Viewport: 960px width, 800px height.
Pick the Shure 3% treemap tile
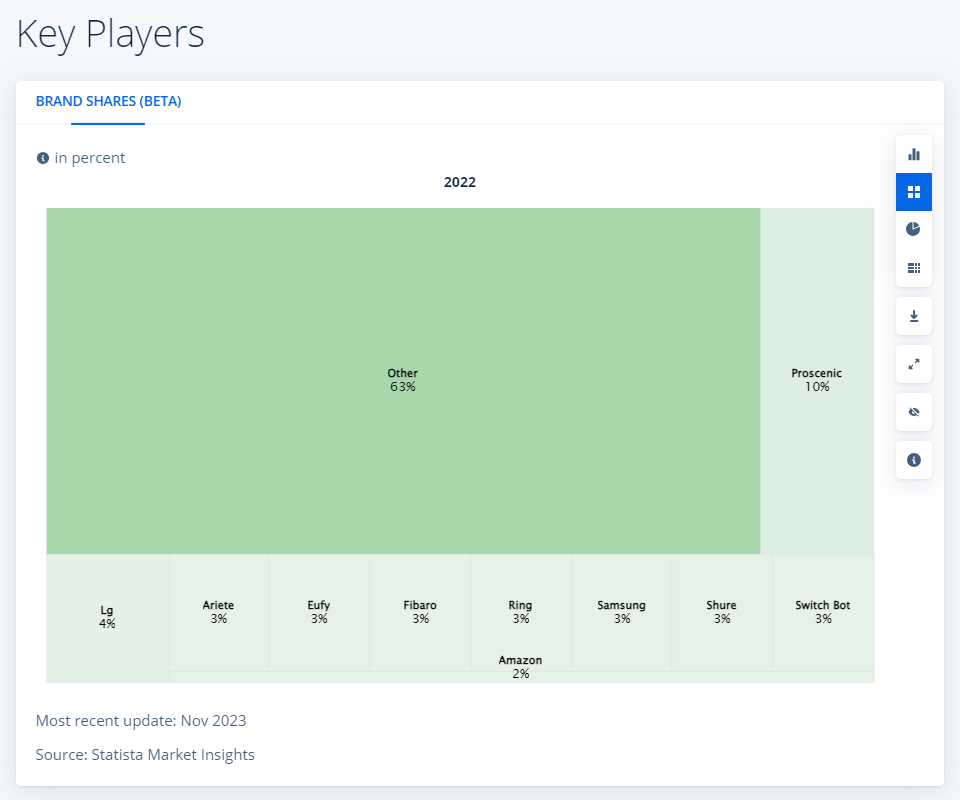pos(722,612)
